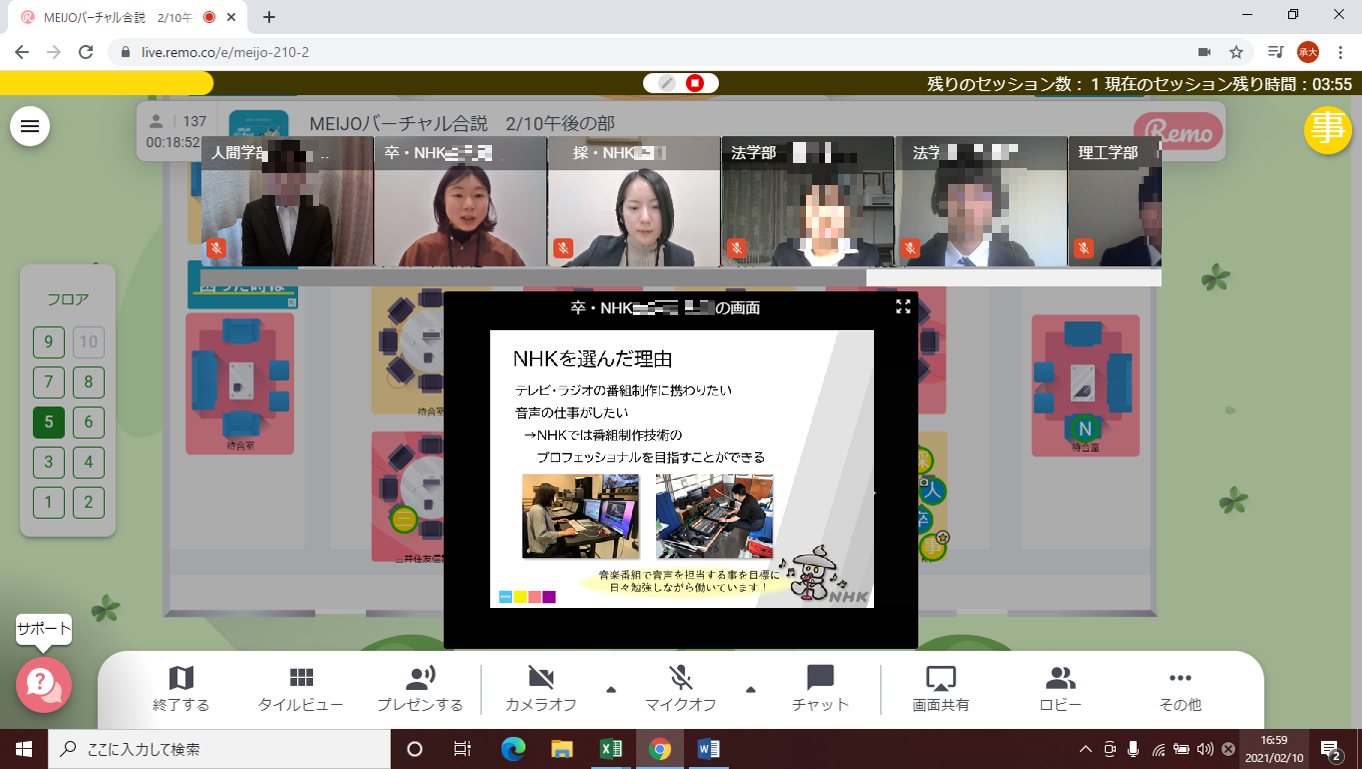Click 終了する to leave the event
The image size is (1362, 769).
pos(181,689)
